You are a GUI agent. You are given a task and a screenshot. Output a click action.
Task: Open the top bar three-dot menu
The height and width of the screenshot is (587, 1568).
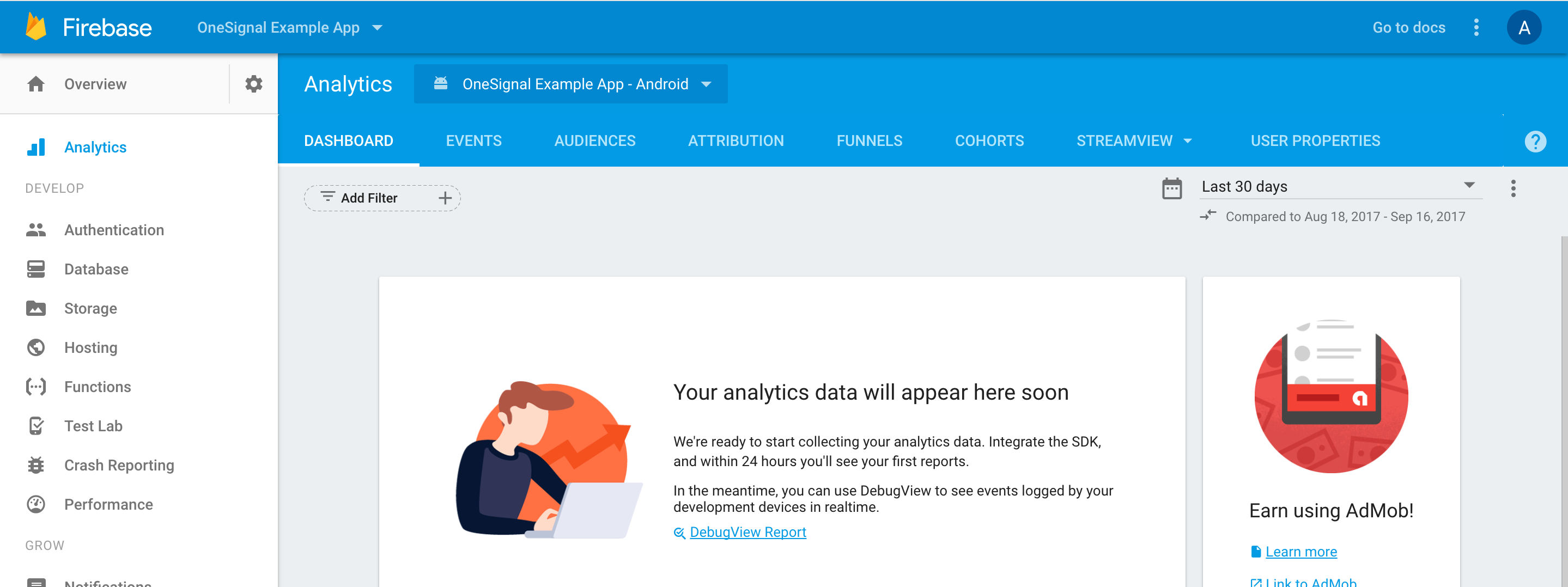(x=1476, y=27)
